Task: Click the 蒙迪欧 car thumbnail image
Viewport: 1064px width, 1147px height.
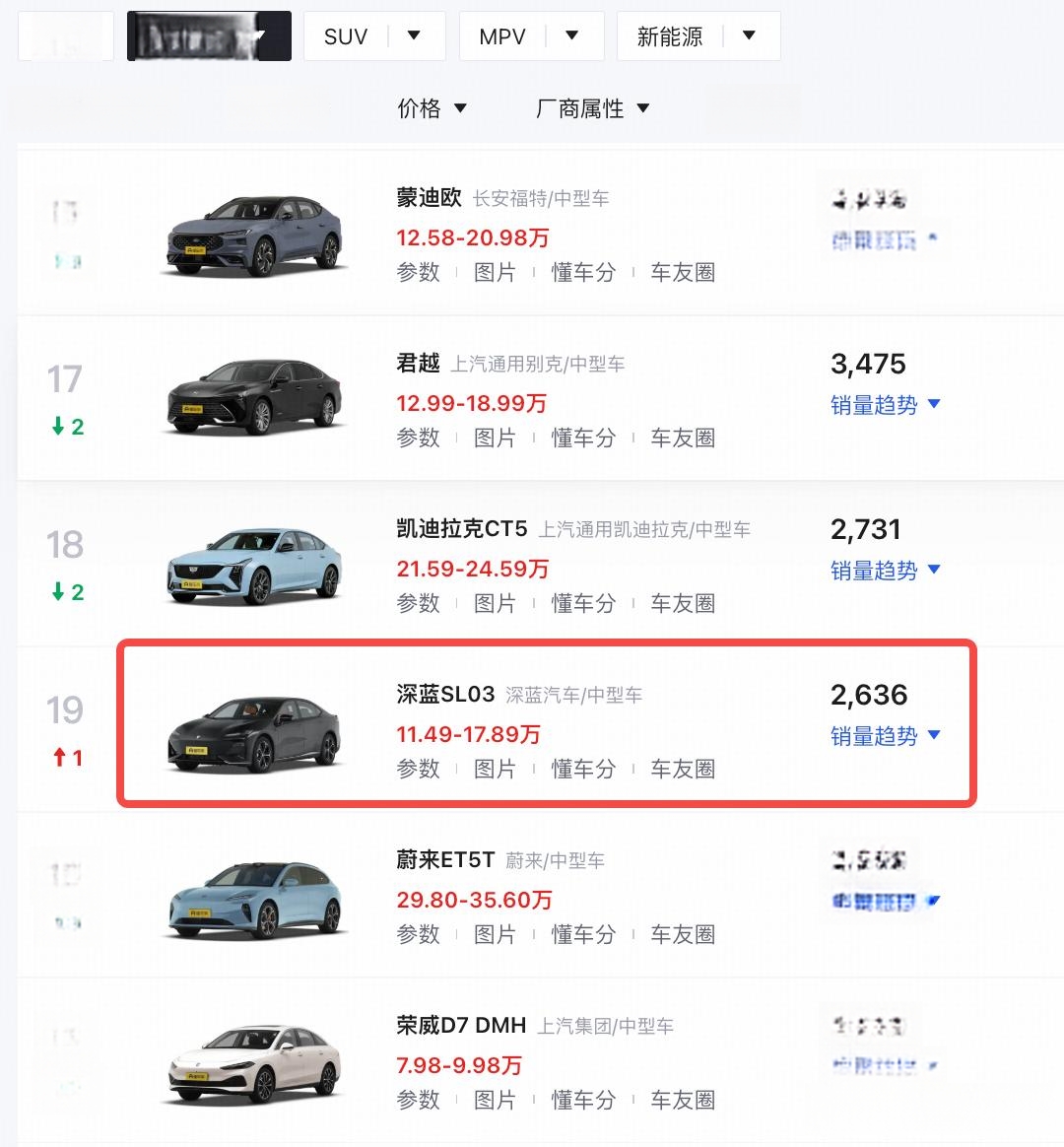Action: [254, 235]
